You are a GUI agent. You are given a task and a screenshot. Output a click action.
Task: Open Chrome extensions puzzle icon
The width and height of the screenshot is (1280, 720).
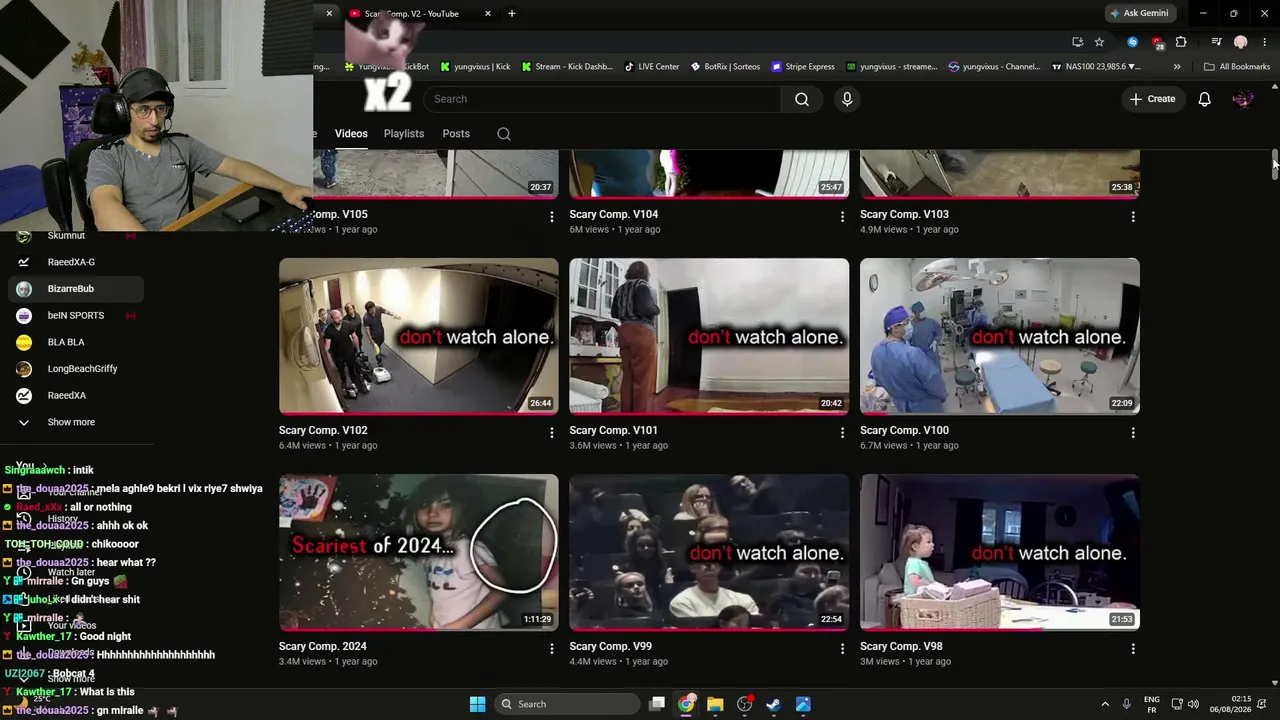(1181, 42)
